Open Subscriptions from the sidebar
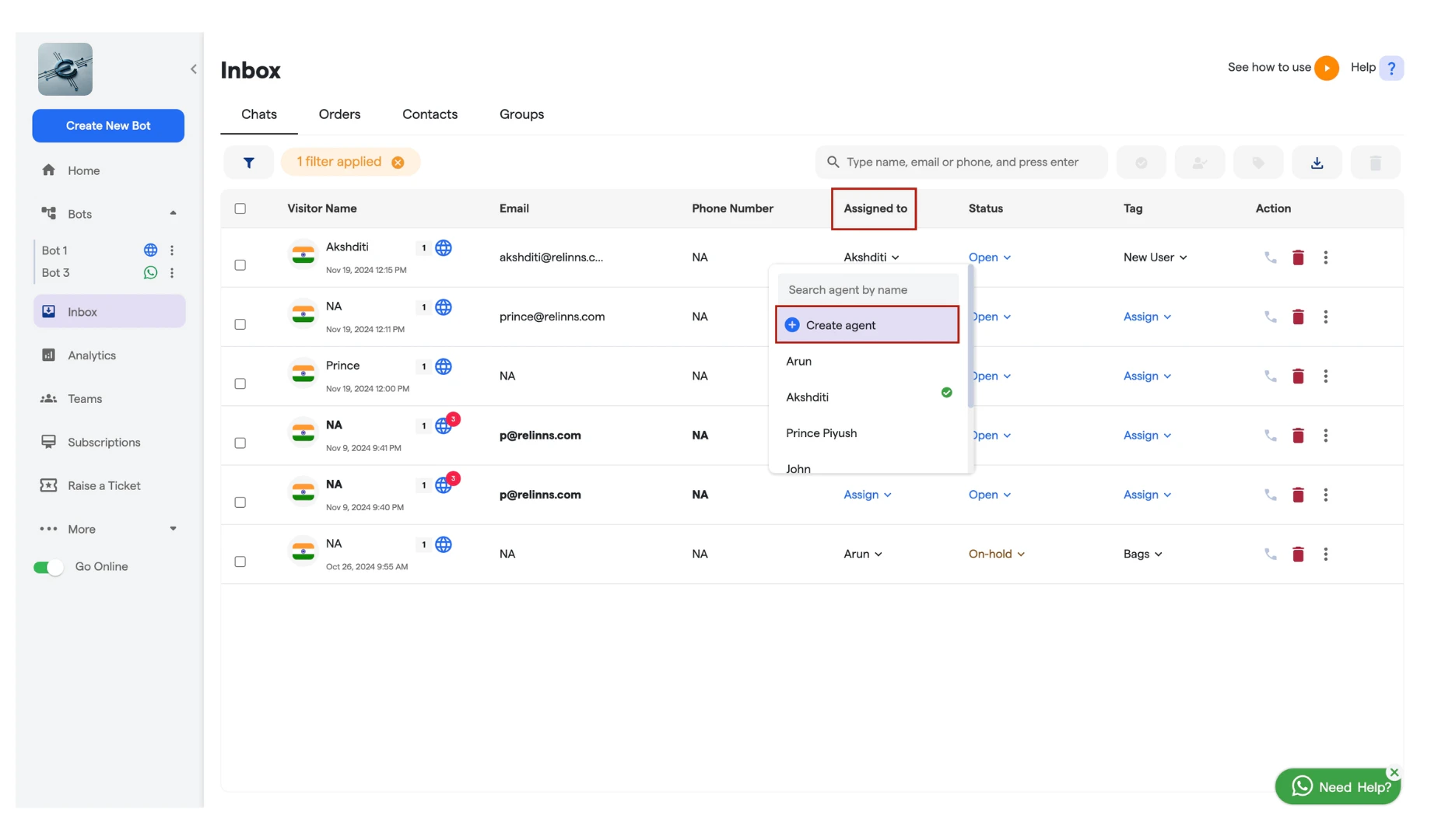 (103, 443)
